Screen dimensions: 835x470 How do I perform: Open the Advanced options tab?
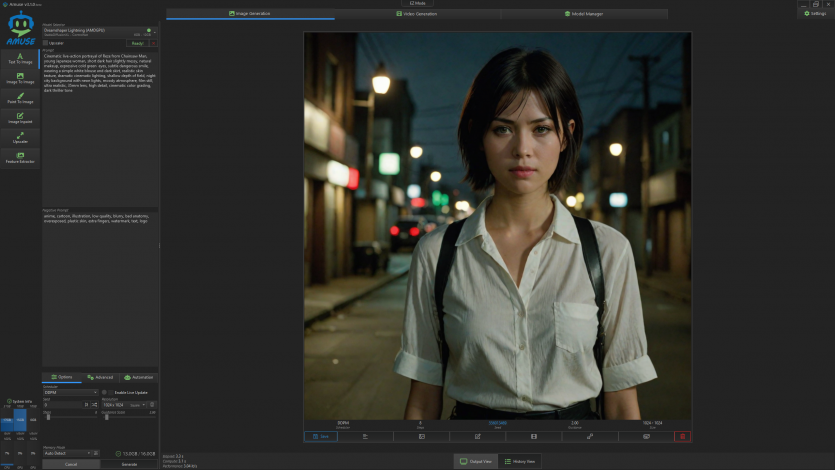tap(99, 377)
